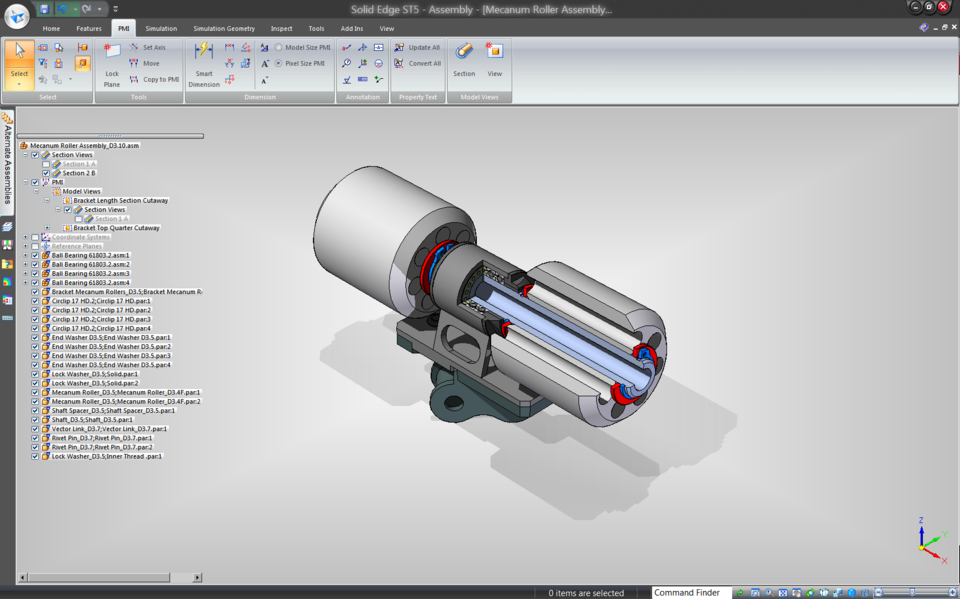Click Copy to PMI

159,79
